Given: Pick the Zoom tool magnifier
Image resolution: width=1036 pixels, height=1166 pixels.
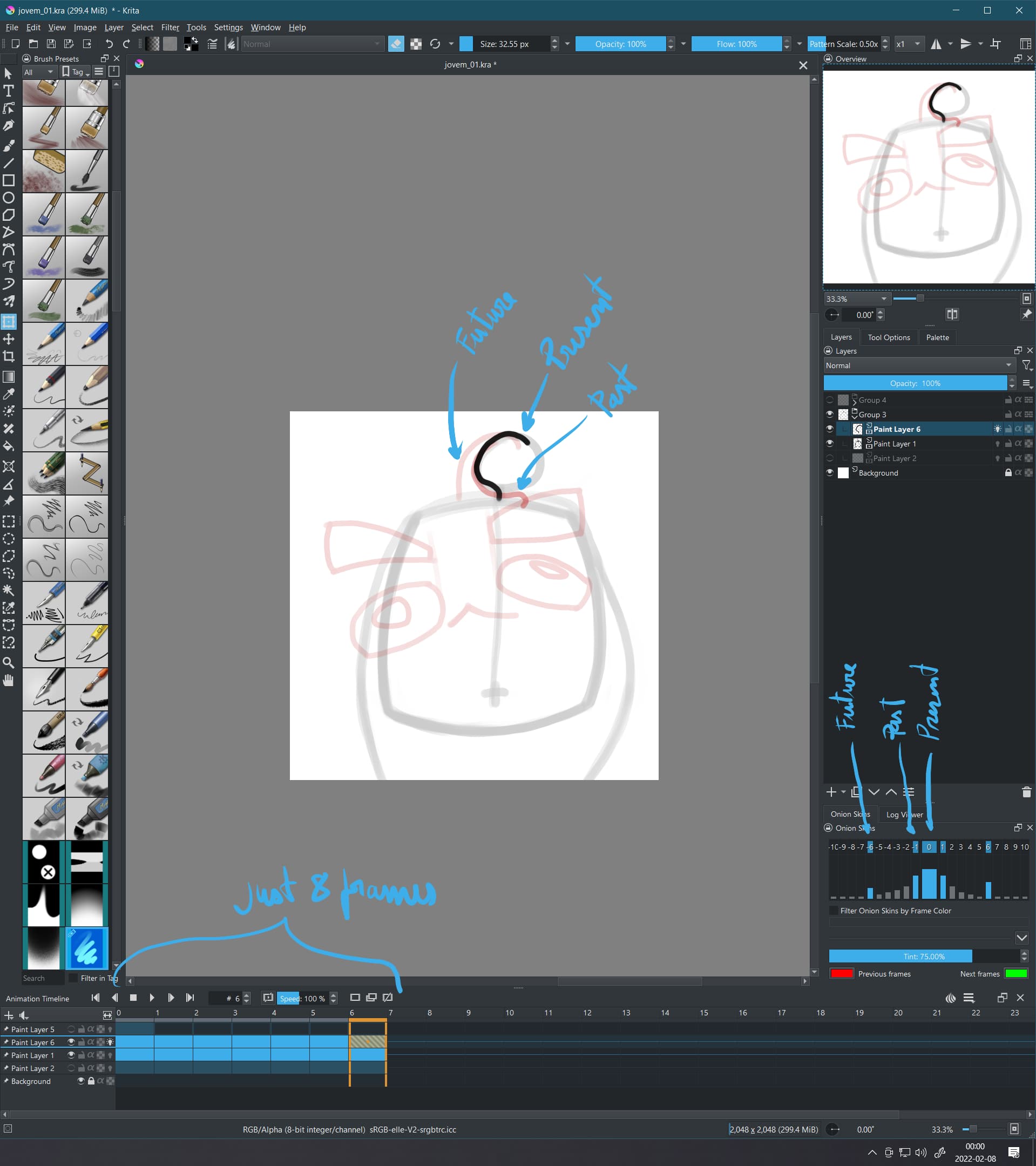Looking at the screenshot, I should pyautogui.click(x=9, y=662).
